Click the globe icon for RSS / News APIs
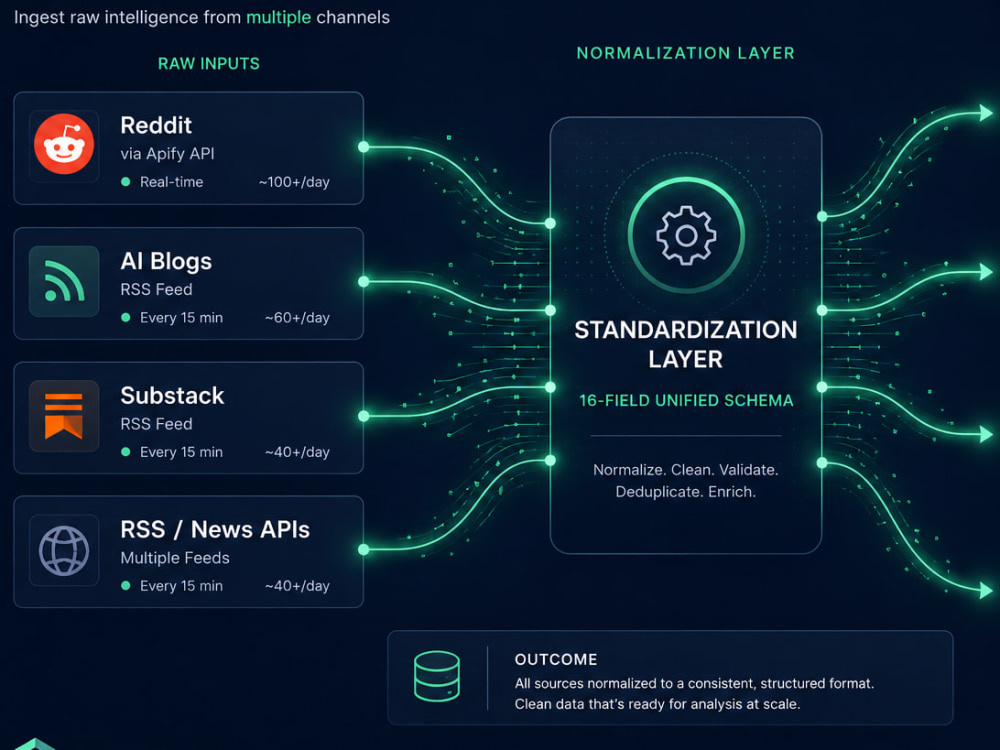The image size is (1000, 750). coord(64,550)
